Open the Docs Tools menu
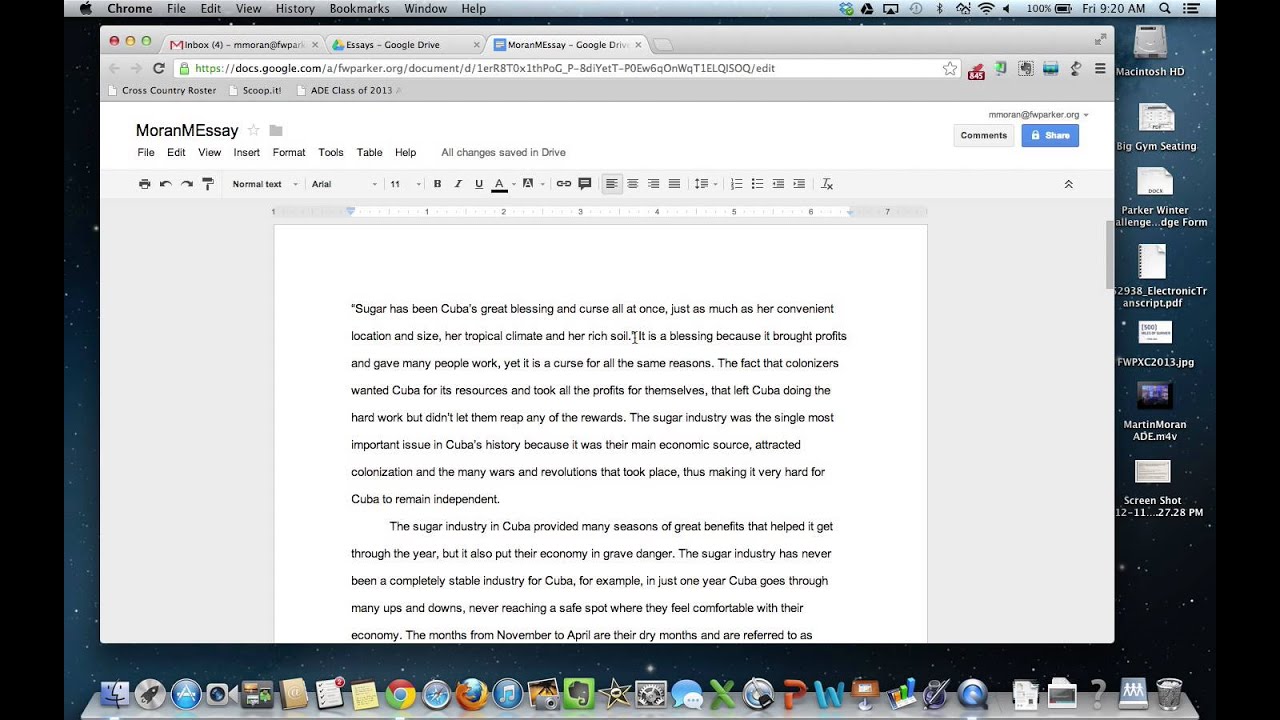Viewport: 1280px width, 720px height. (331, 153)
